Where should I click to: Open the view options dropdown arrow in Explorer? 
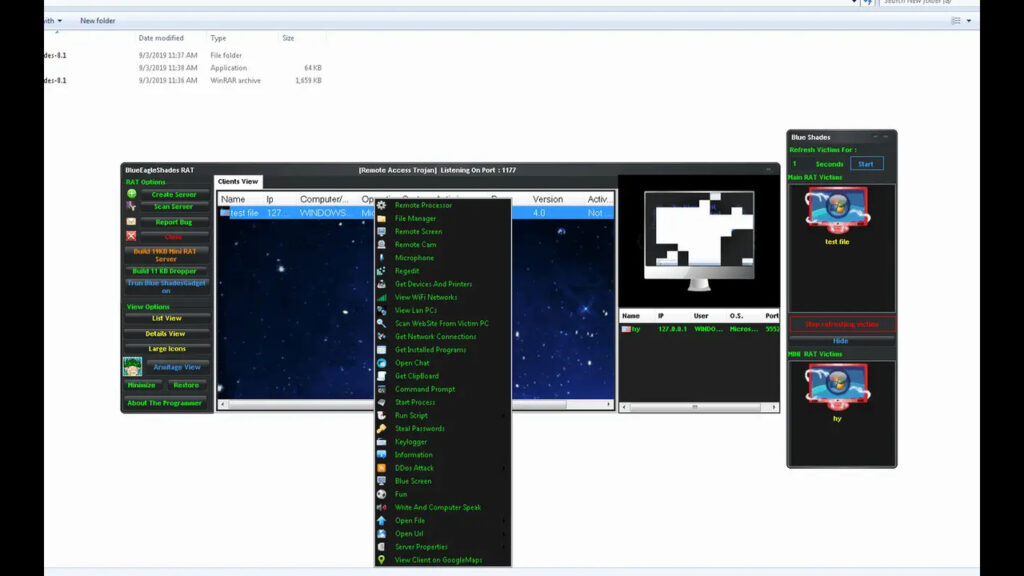click(x=968, y=21)
